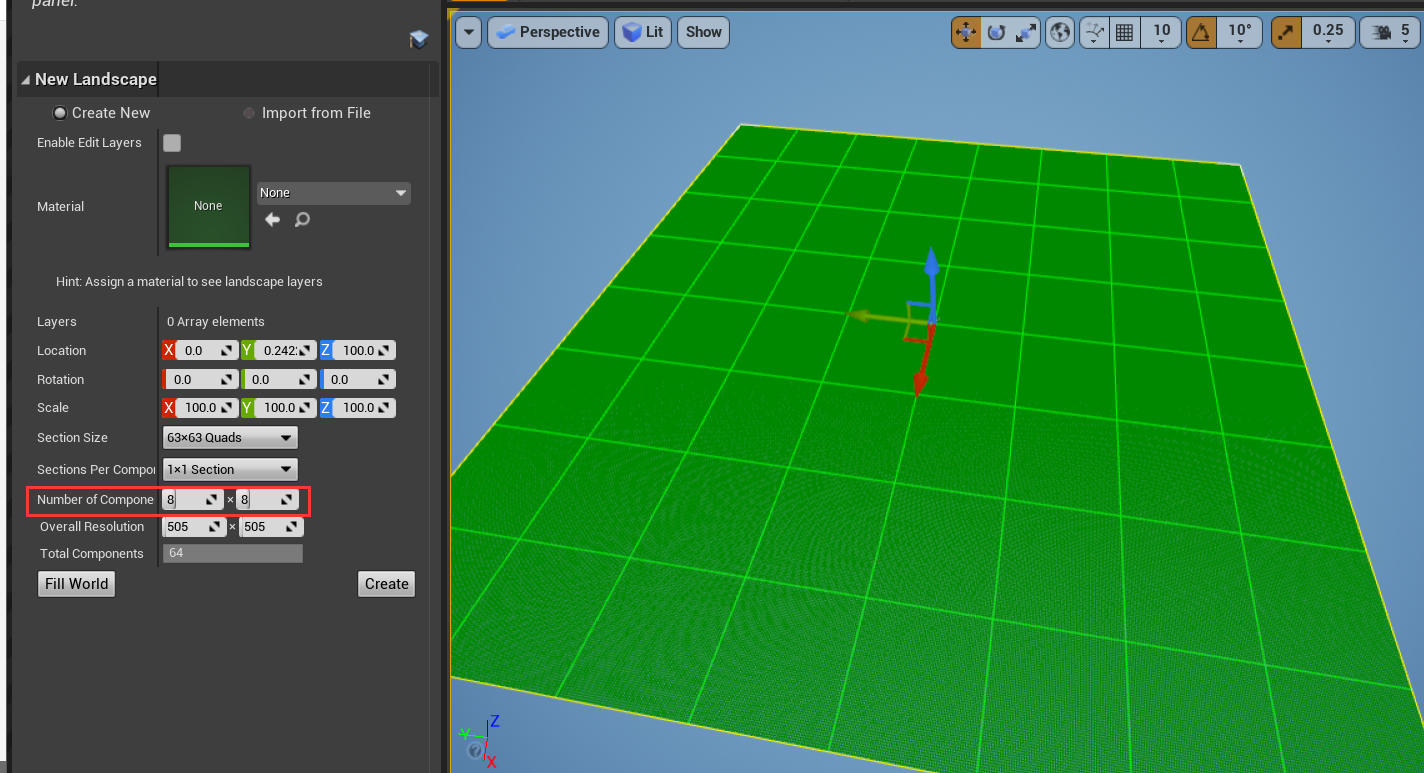
Task: Edit the Scale Z field
Action: [364, 408]
